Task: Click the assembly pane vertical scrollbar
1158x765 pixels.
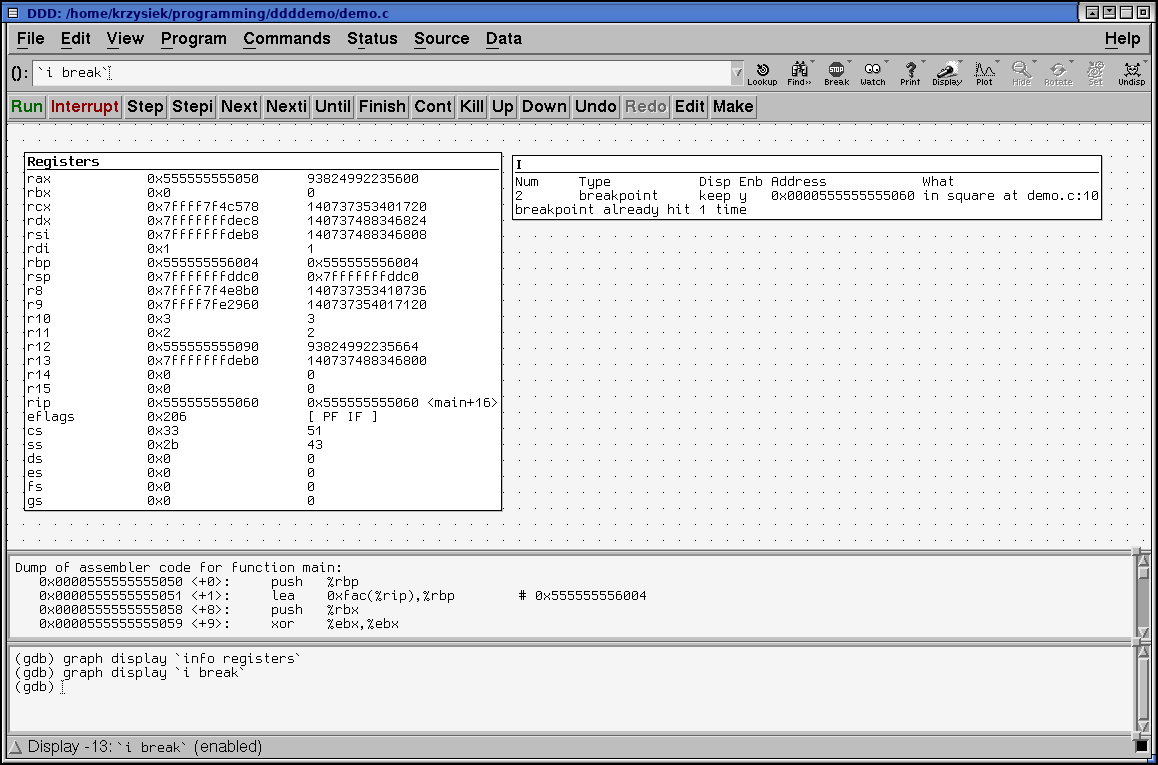Action: (x=1142, y=597)
